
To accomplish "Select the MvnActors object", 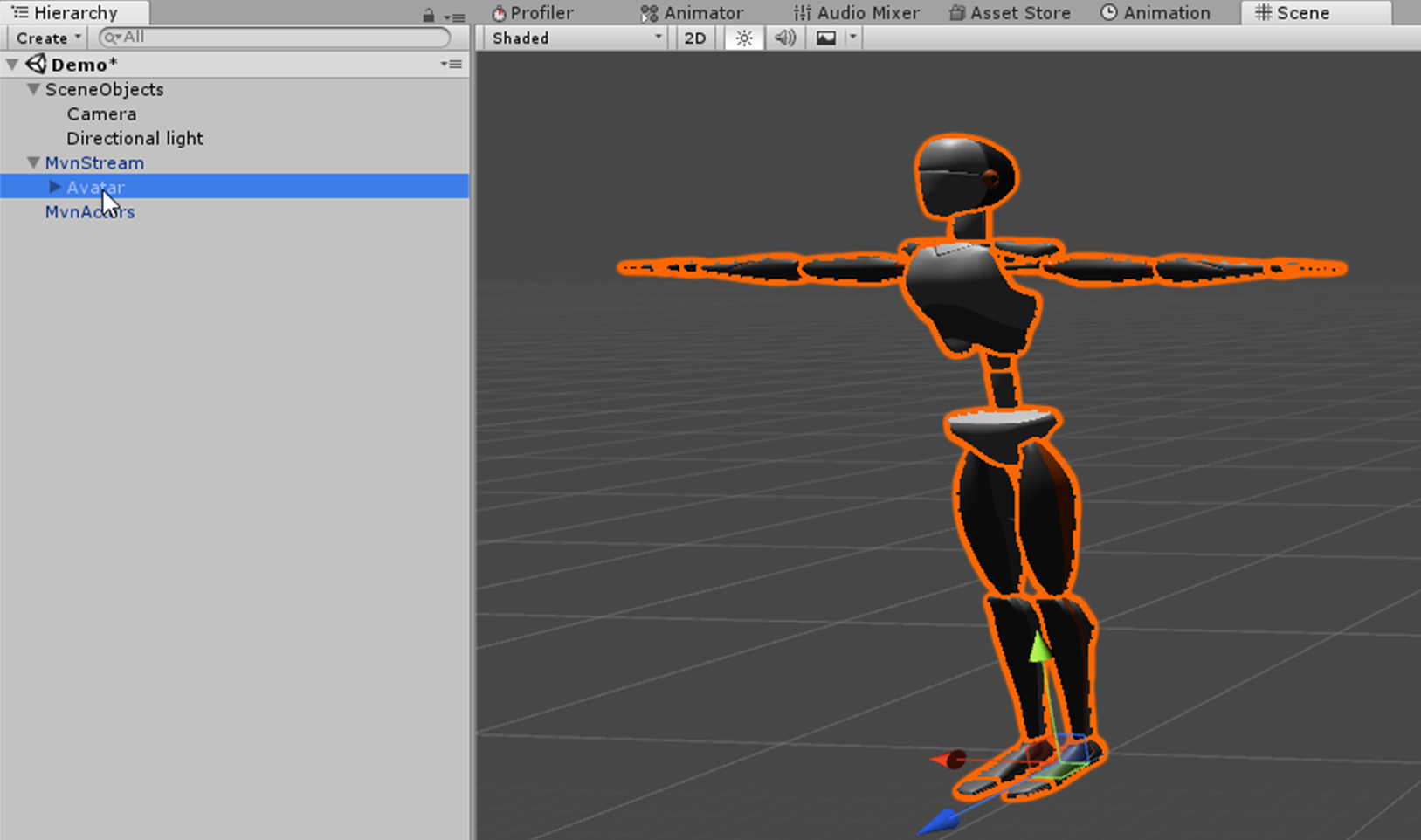I will pos(90,211).
